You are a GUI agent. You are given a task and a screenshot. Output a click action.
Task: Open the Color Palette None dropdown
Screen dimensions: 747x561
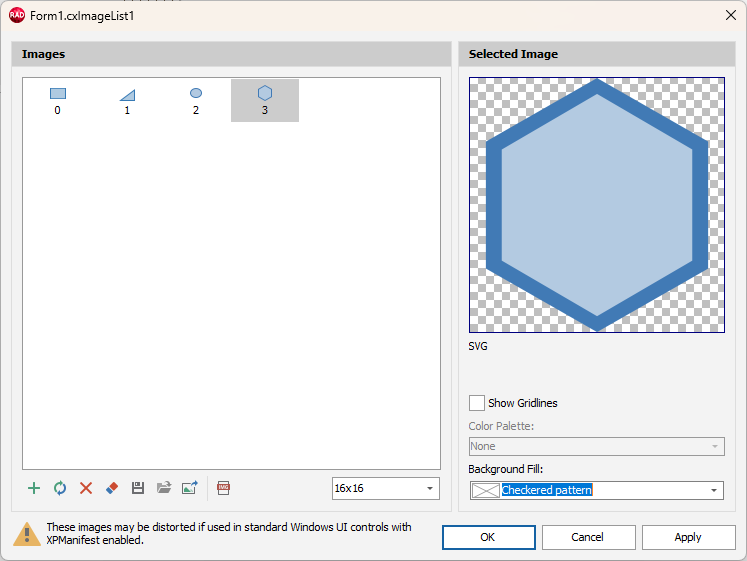(x=596, y=446)
